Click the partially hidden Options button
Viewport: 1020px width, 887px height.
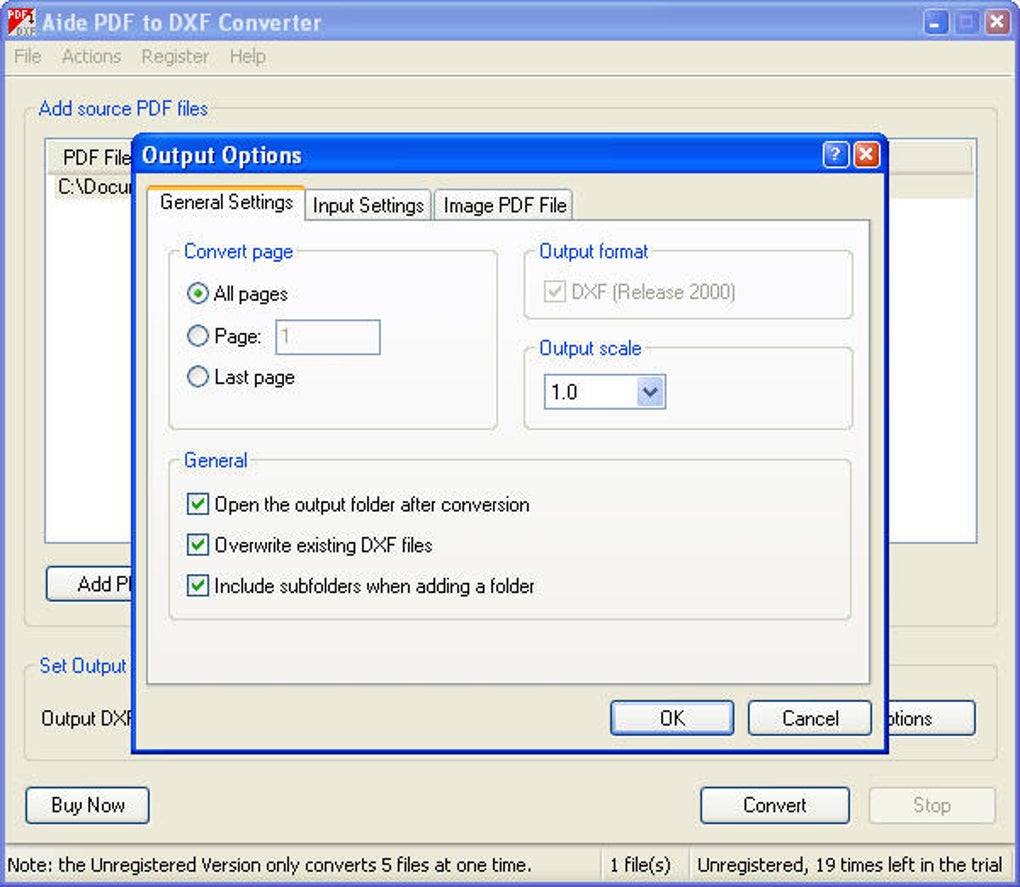(932, 718)
